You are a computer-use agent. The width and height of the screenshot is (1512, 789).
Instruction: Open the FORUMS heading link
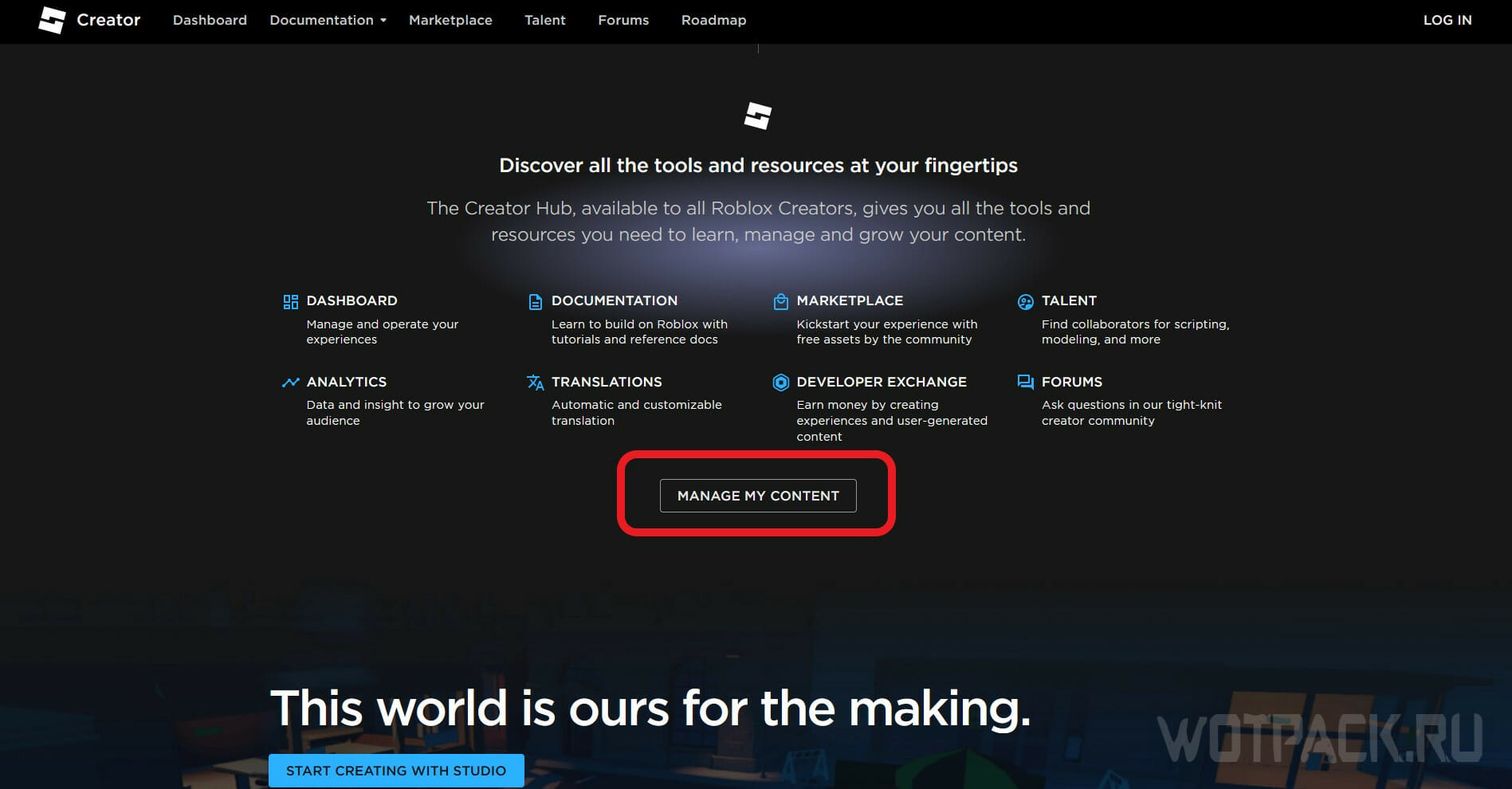(x=1072, y=382)
